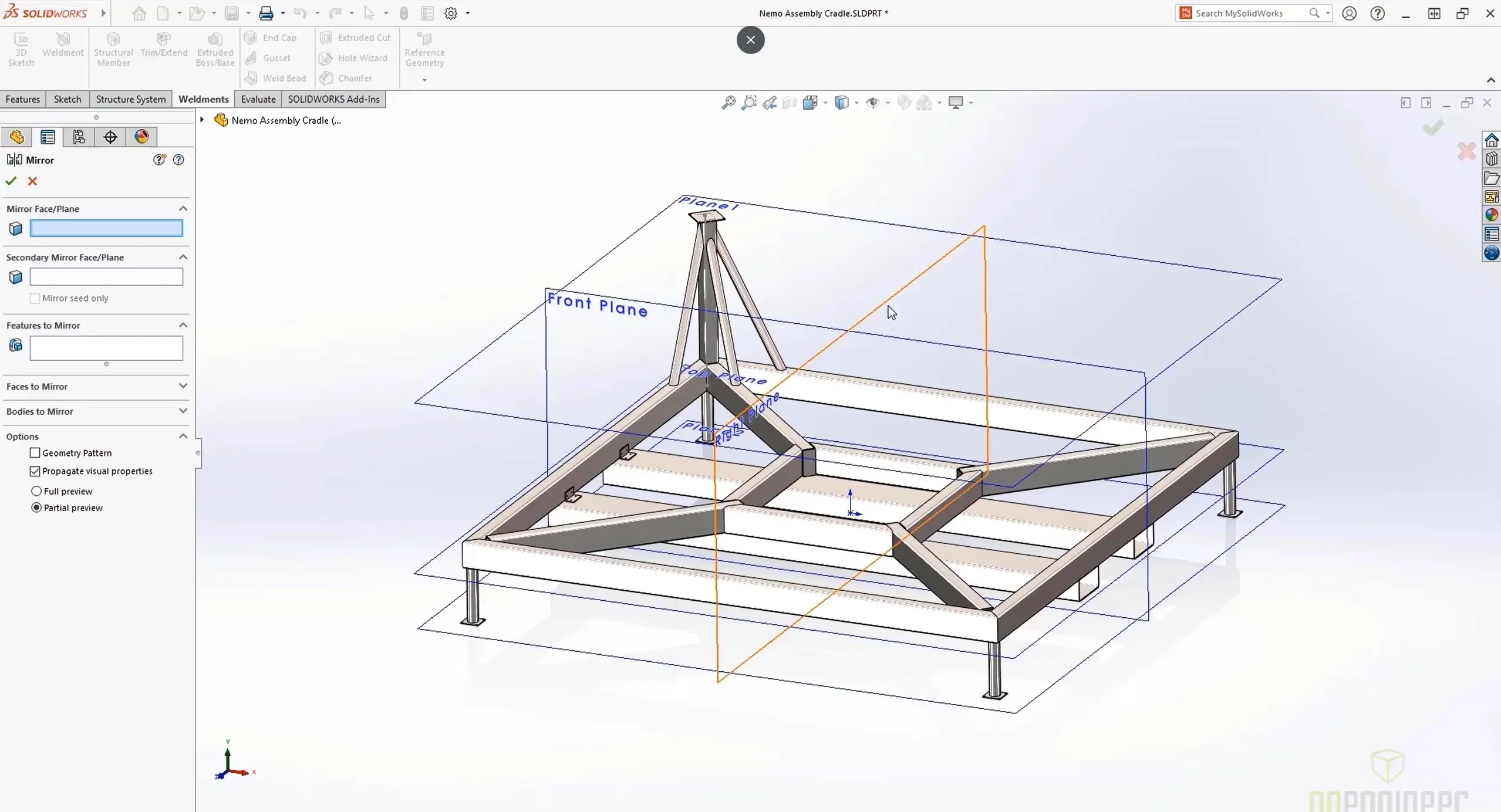The image size is (1501, 812).
Task: Switch to the Evaluate tab
Action: [x=257, y=99]
